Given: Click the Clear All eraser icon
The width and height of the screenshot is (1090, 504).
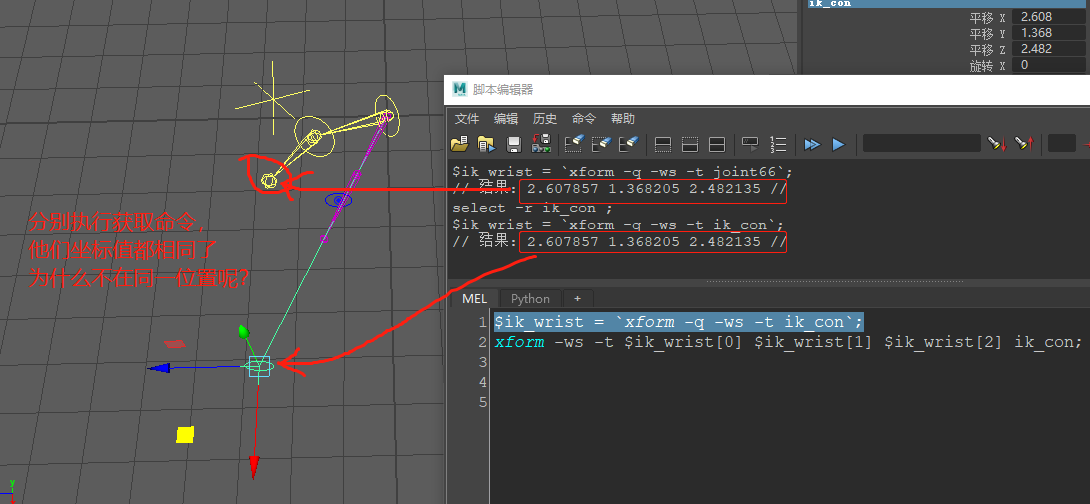Looking at the screenshot, I should pos(628,144).
